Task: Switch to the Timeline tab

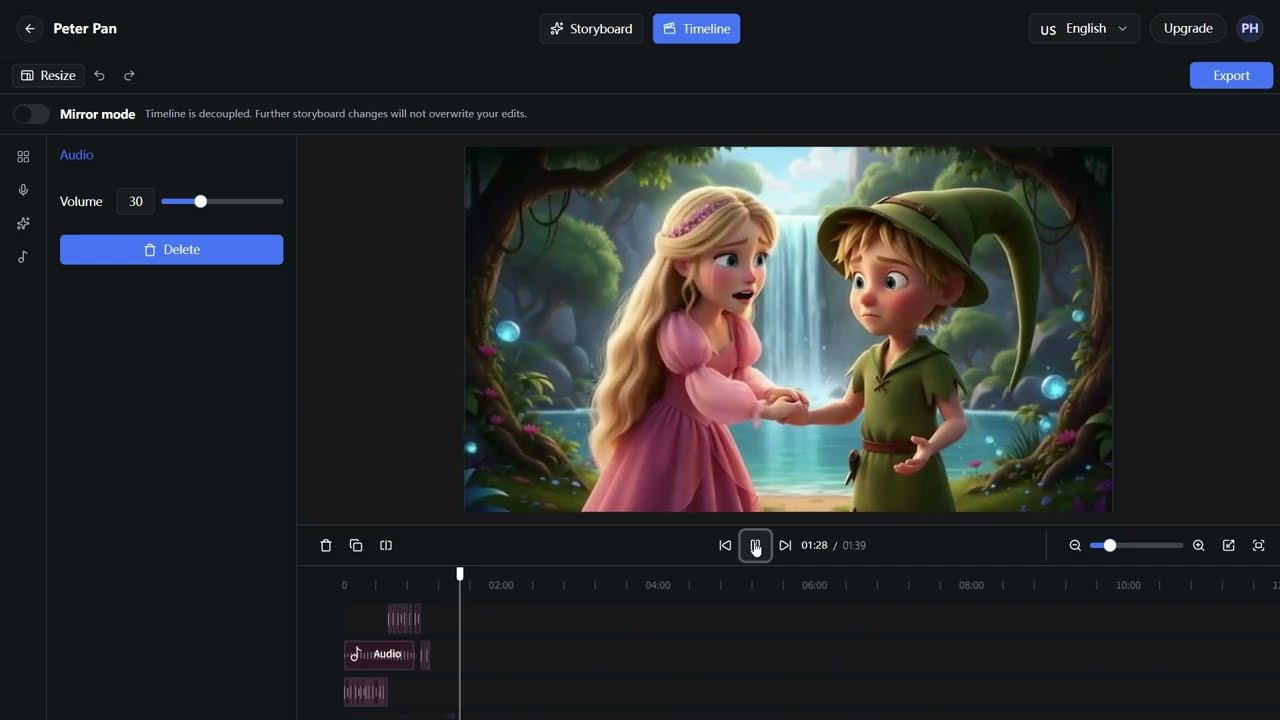Action: tap(697, 29)
